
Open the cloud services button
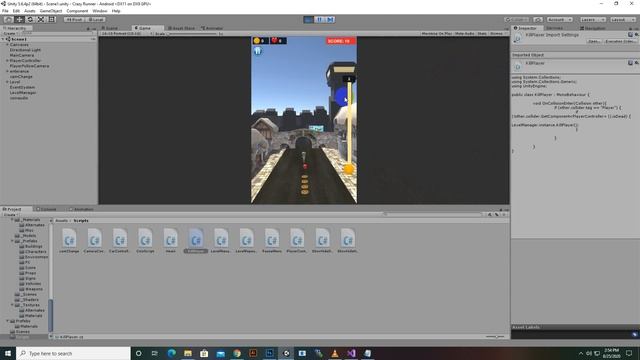click(538, 19)
